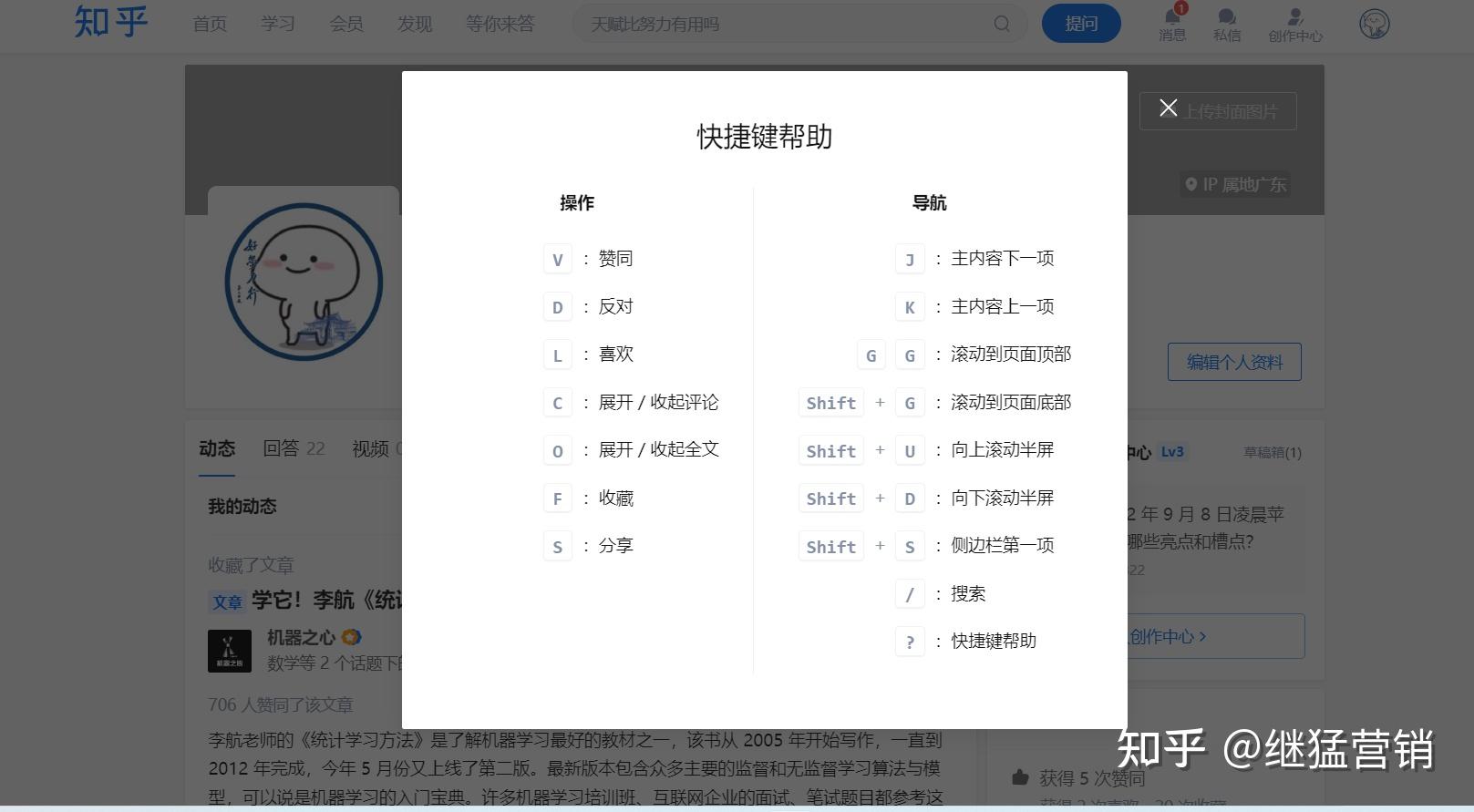
Task: Close the keyboard shortcuts help dialog
Action: click(x=1168, y=108)
